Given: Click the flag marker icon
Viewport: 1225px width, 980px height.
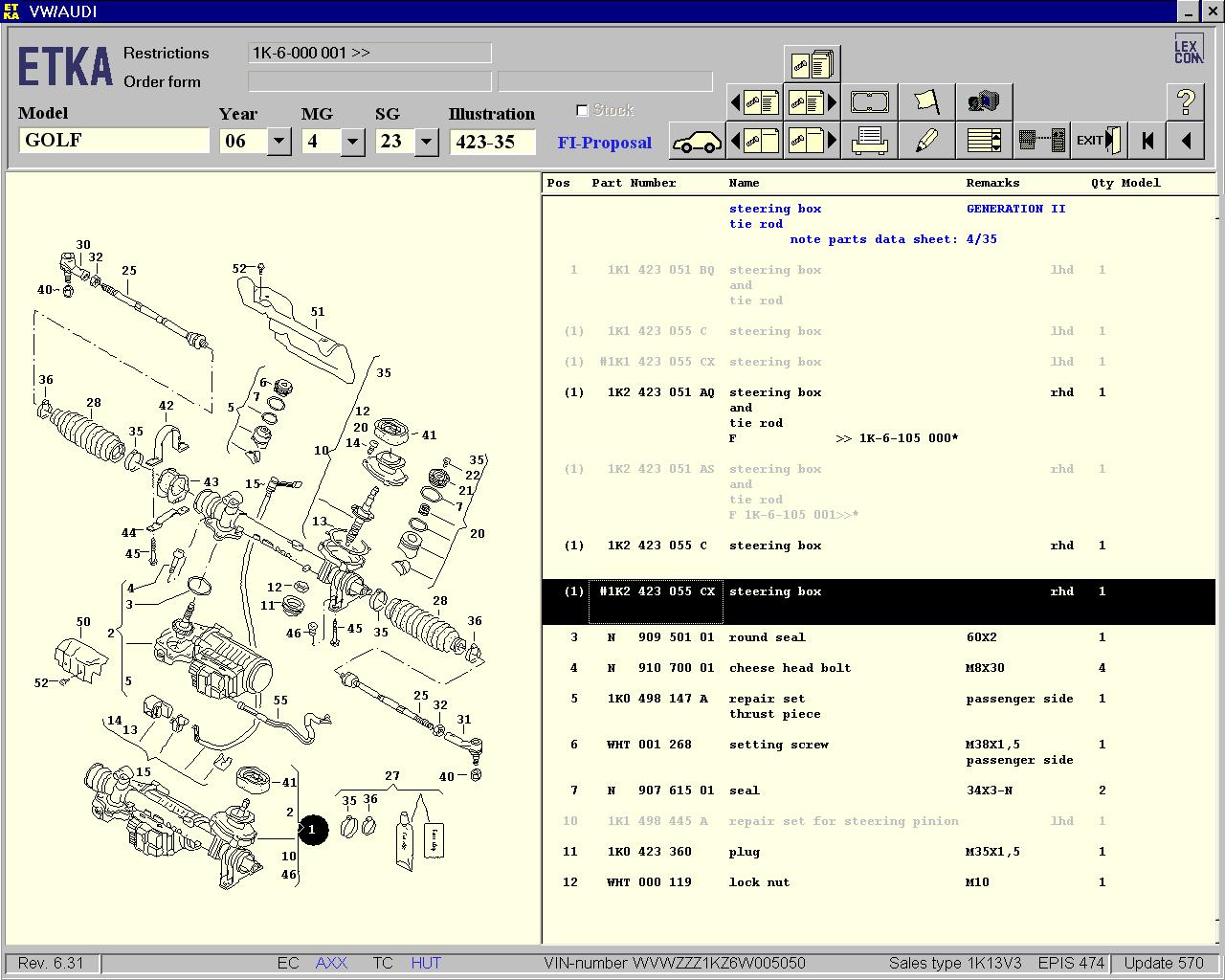Looking at the screenshot, I should [926, 101].
